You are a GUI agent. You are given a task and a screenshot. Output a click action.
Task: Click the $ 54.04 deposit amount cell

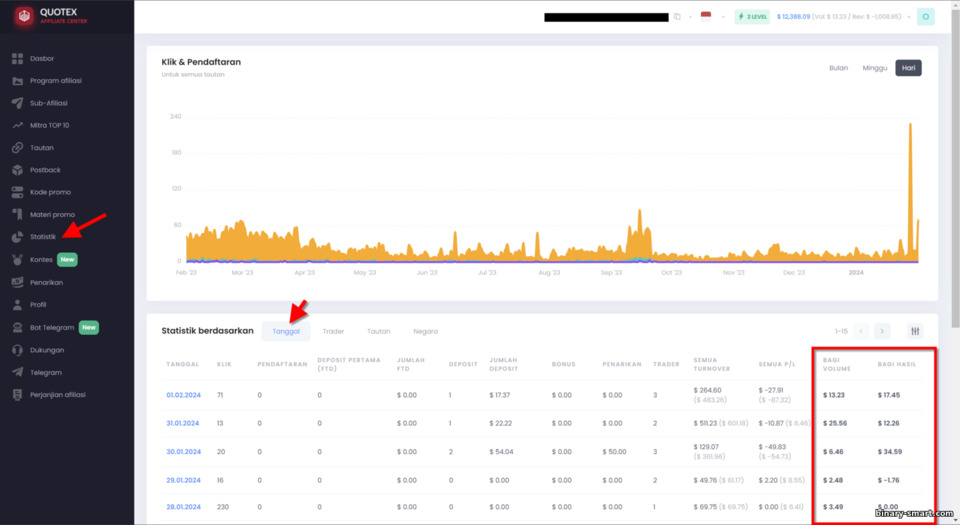pos(501,452)
